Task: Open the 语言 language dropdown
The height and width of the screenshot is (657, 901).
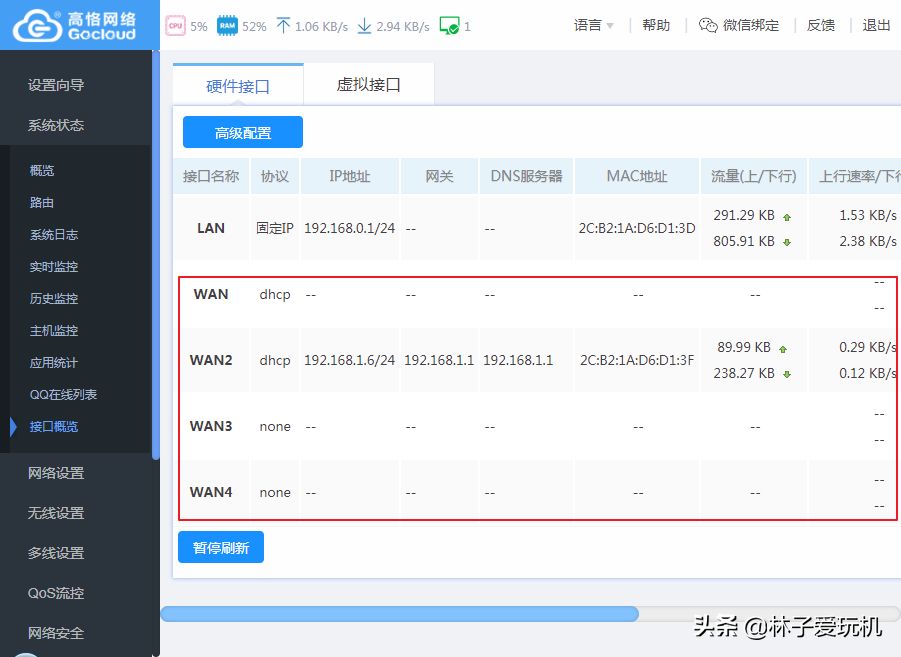Action: (x=594, y=26)
